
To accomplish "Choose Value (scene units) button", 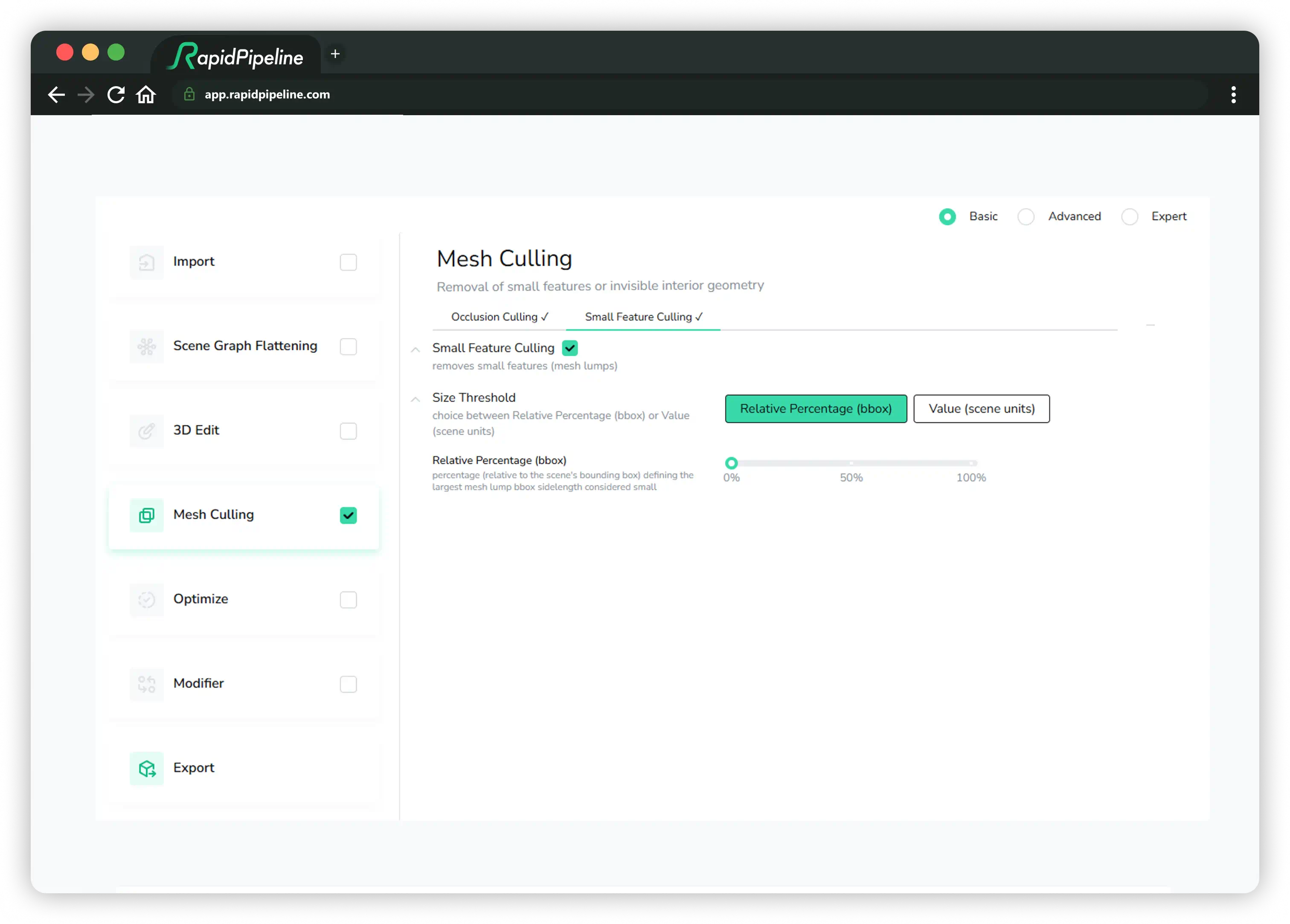I will click(x=981, y=409).
